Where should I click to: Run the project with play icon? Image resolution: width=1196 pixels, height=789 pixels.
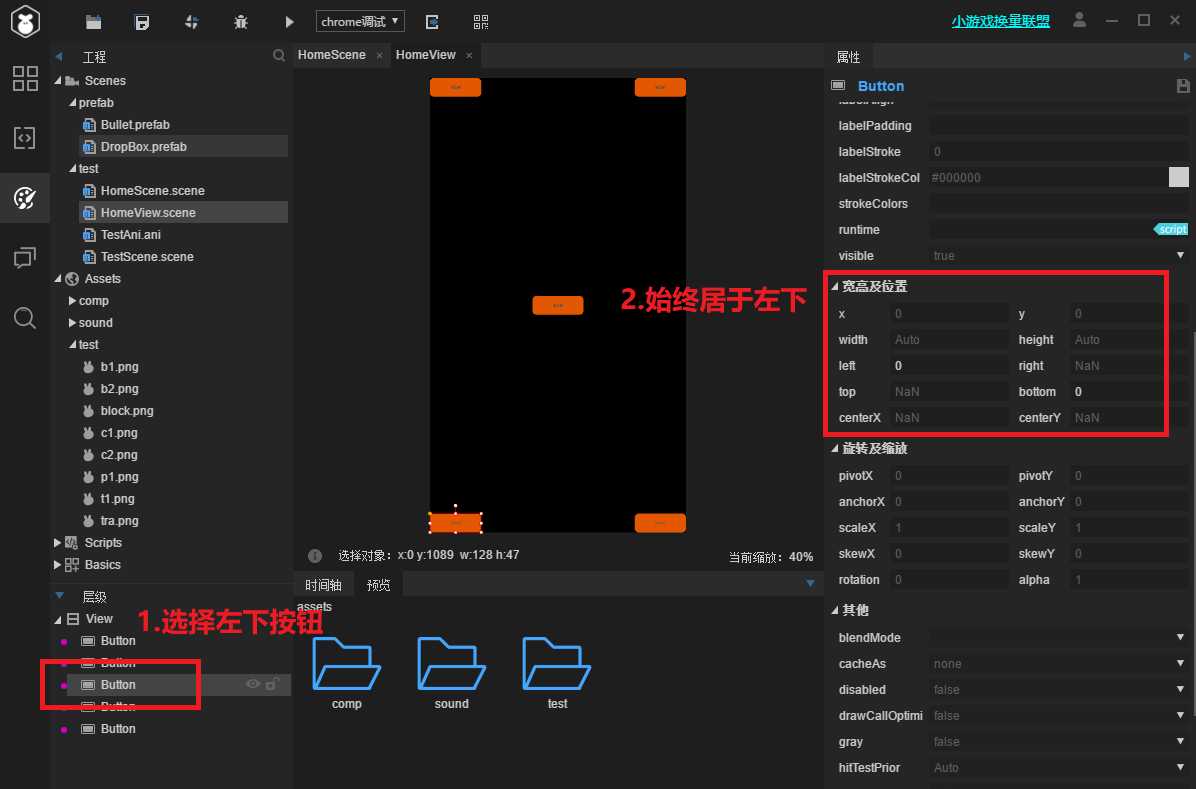[289, 22]
